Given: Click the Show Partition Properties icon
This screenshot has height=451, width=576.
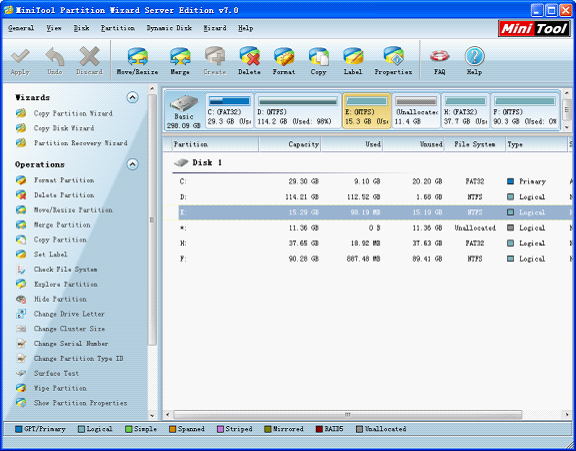Looking at the screenshot, I should click(21, 403).
